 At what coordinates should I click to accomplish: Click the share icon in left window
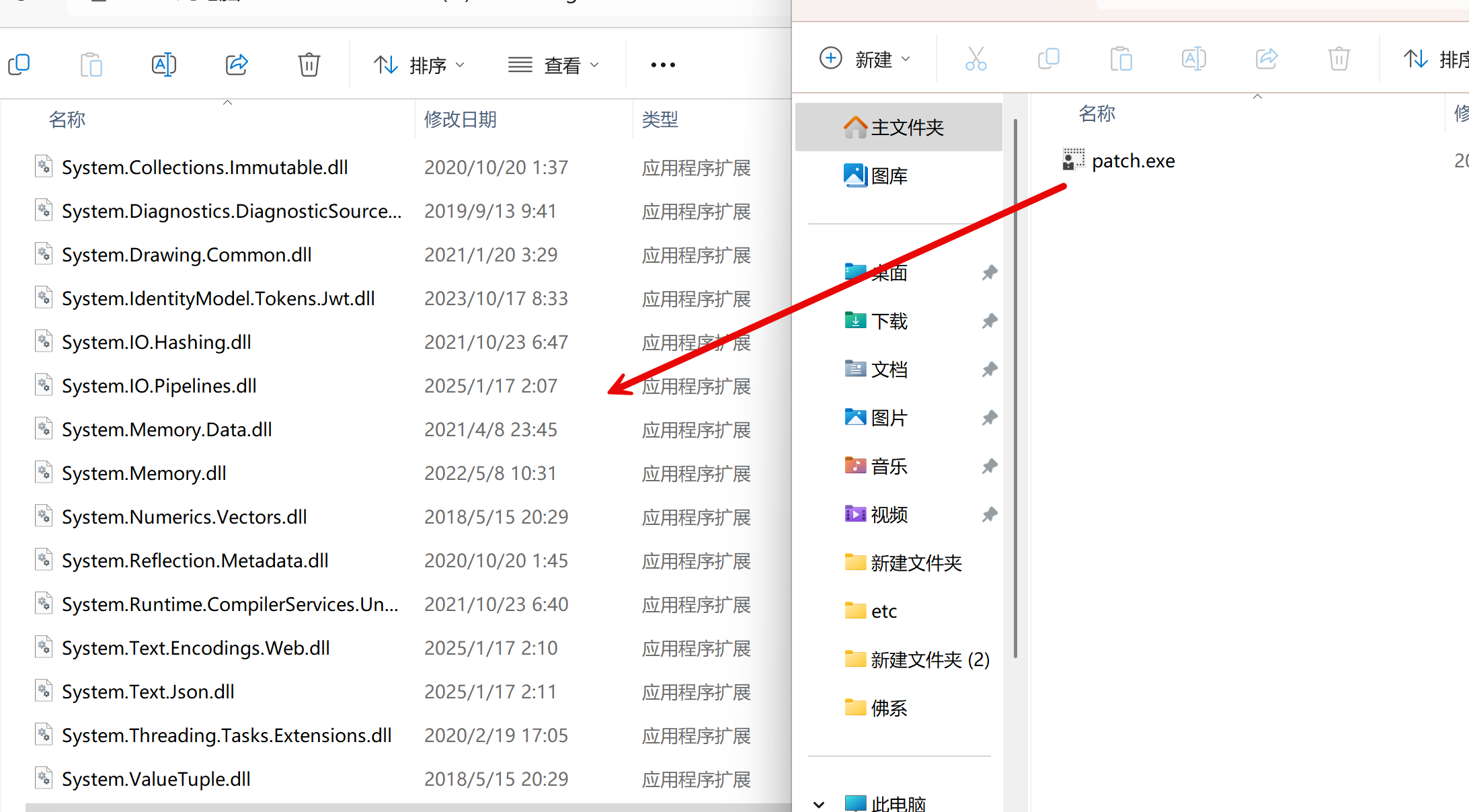(x=237, y=65)
